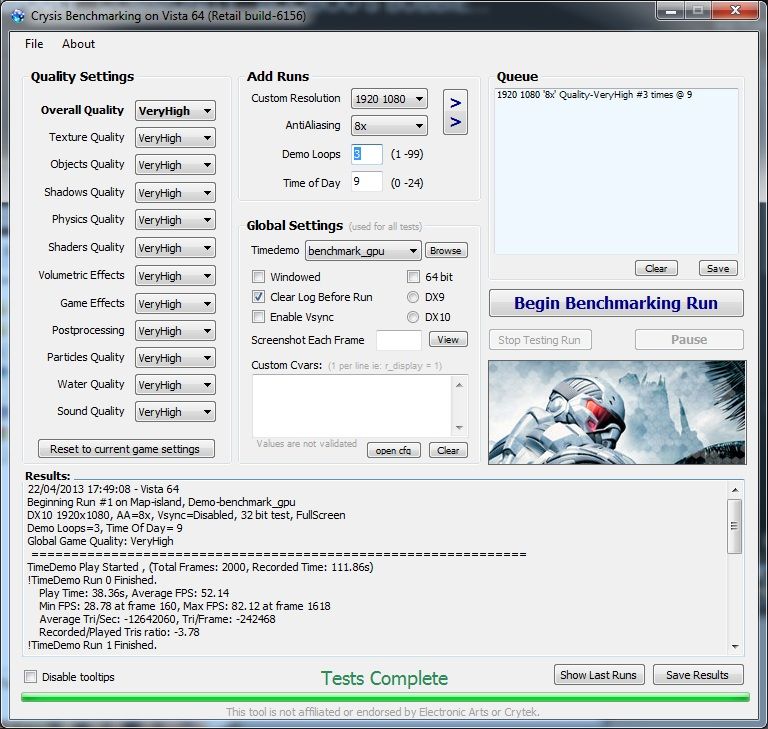Click the Demo Loops input field

pyautogui.click(x=366, y=154)
